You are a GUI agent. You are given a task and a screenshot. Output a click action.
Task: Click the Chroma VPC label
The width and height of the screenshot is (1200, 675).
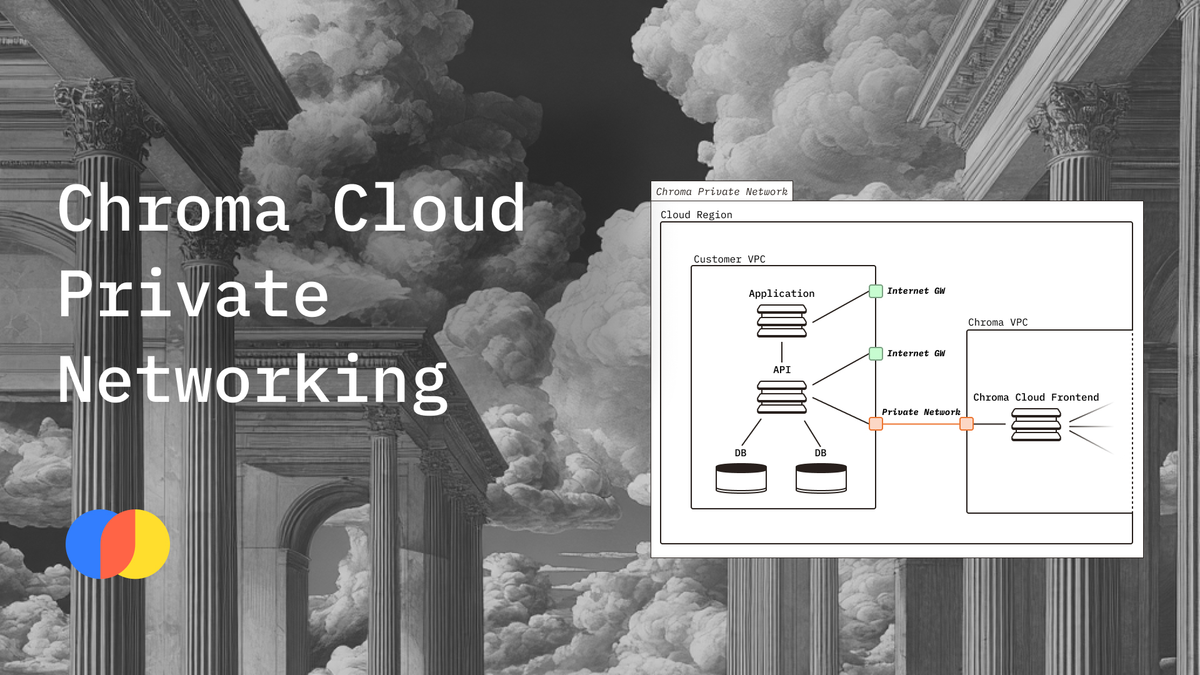pyautogui.click(x=997, y=322)
